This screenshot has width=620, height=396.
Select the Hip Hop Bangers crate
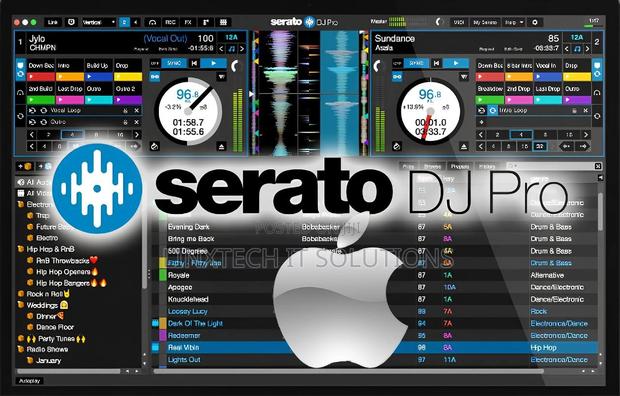coord(63,283)
